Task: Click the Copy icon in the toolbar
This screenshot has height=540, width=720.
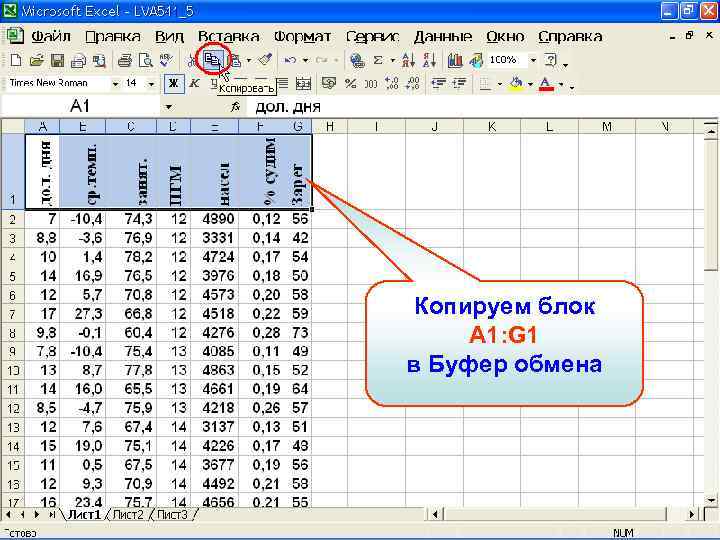Action: (x=212, y=60)
